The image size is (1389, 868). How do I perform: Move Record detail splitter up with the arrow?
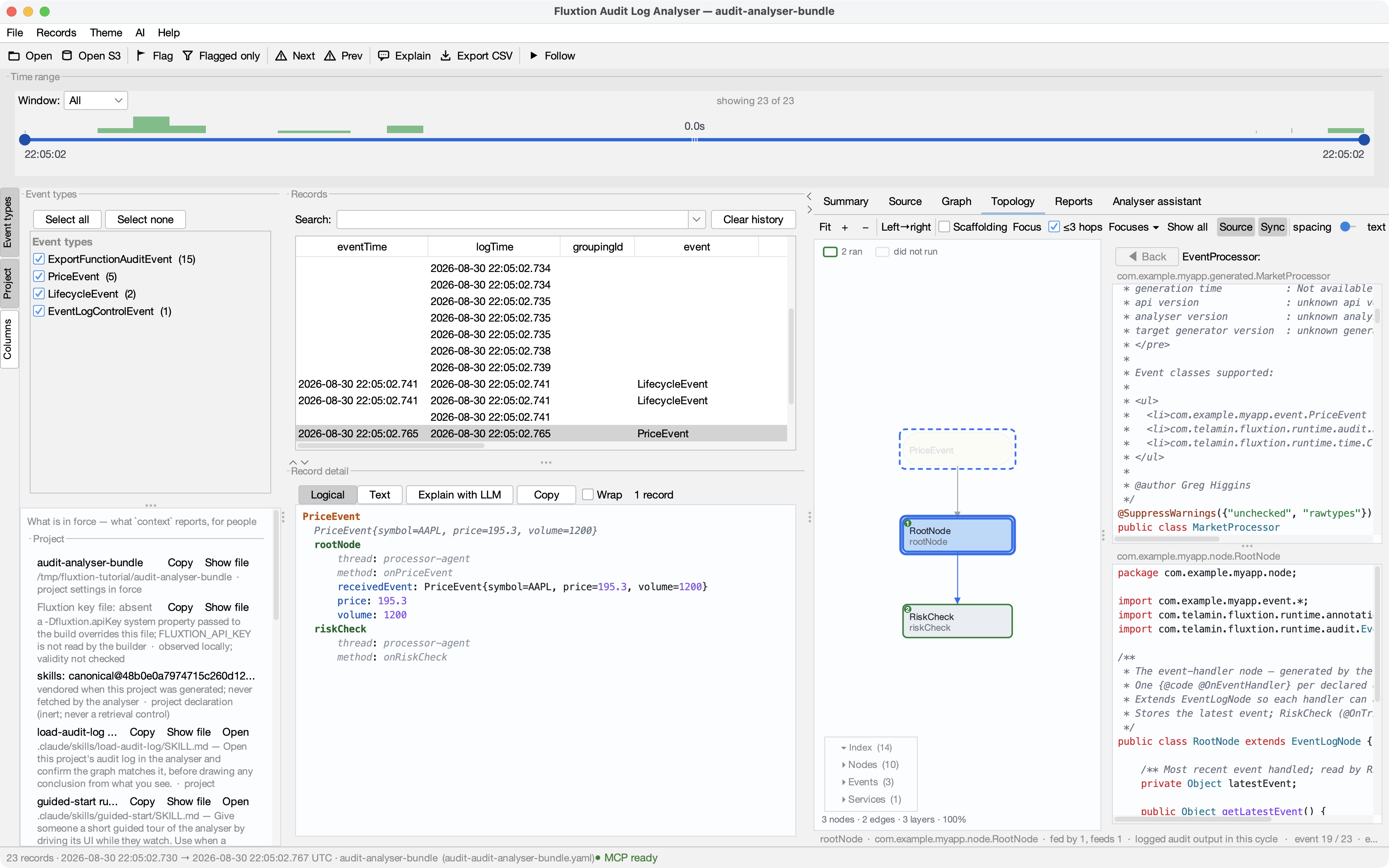pos(293,462)
